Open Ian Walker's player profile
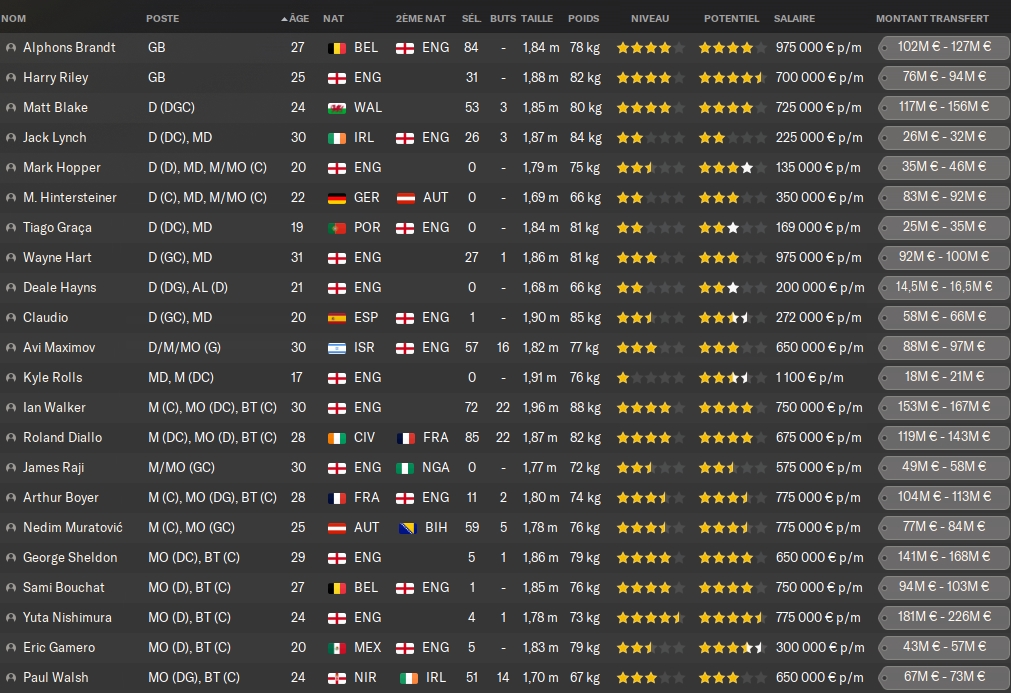The image size is (1011, 693). [x=54, y=407]
